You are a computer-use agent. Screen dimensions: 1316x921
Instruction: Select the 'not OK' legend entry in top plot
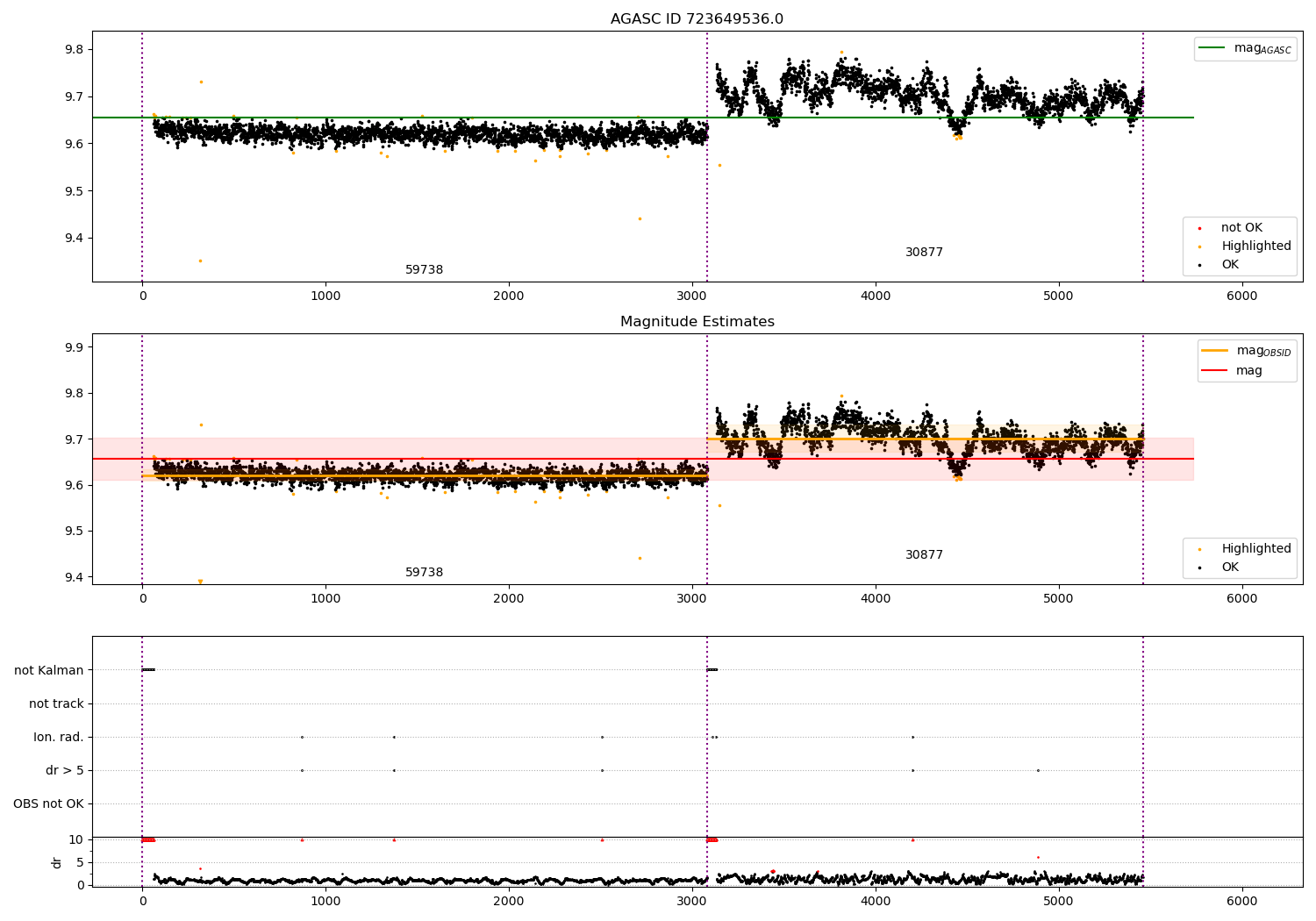1241,228
